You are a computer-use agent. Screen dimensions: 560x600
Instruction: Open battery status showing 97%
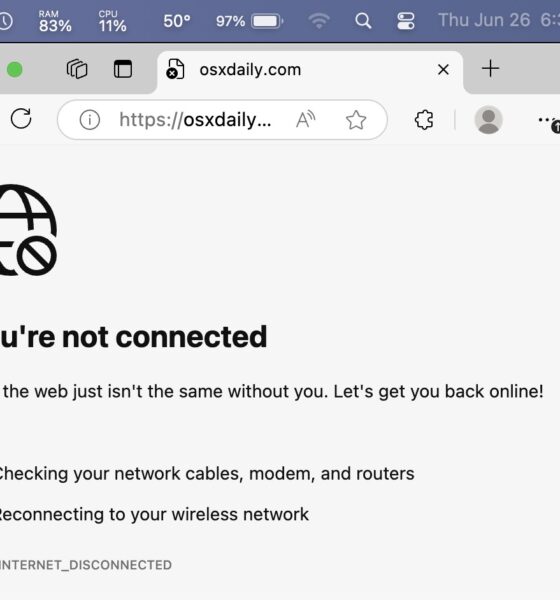(250, 21)
